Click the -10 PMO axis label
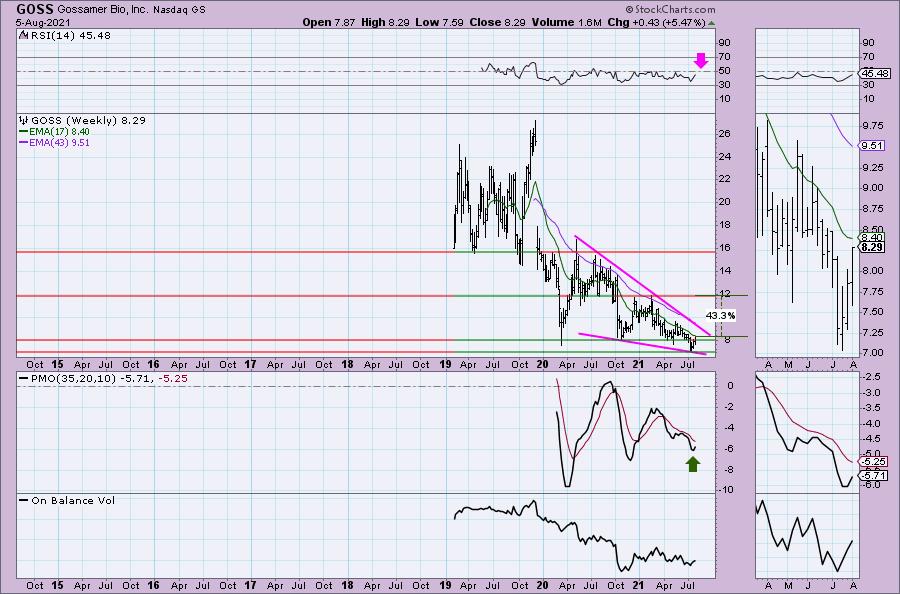The height and width of the screenshot is (594, 900). coord(727,490)
